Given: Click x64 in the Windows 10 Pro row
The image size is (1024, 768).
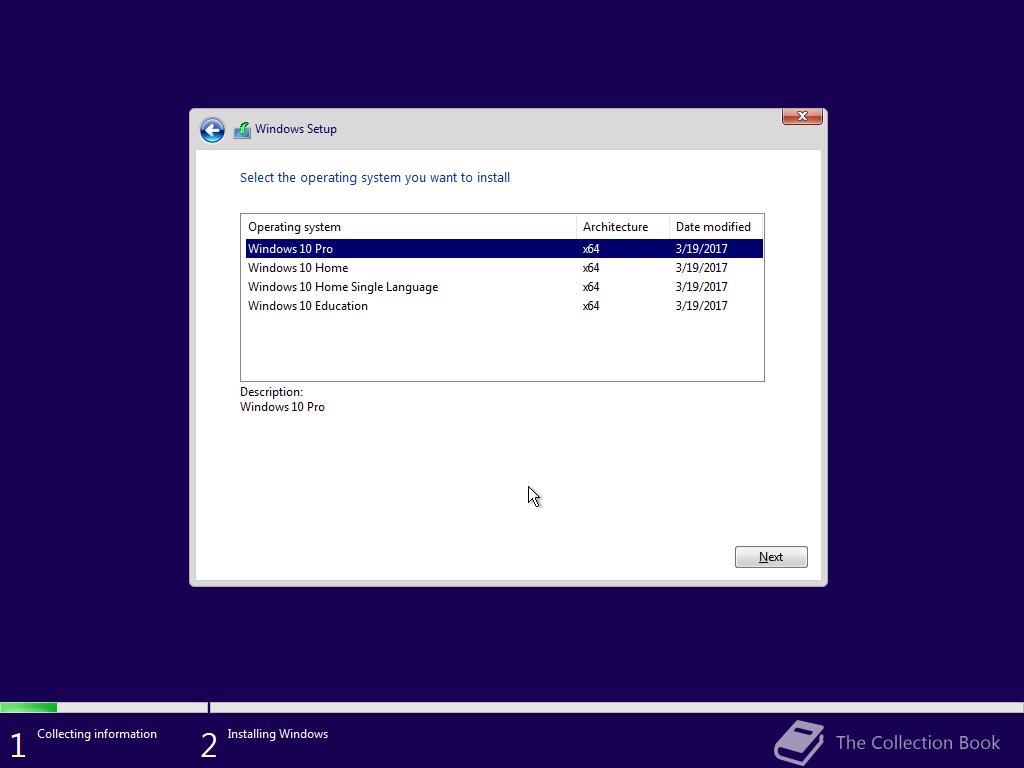Looking at the screenshot, I should click(591, 249).
